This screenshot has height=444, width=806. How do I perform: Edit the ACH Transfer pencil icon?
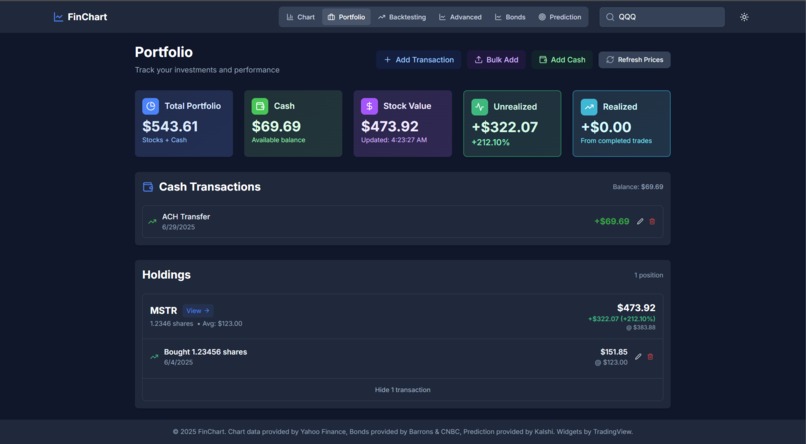[640, 221]
